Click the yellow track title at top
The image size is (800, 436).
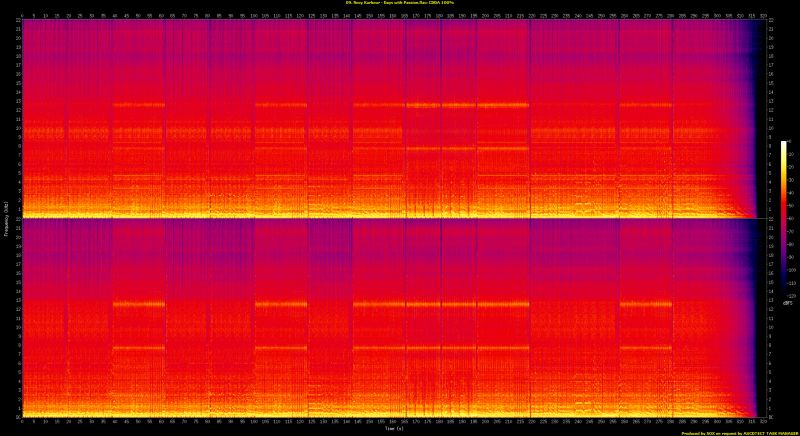(400, 5)
